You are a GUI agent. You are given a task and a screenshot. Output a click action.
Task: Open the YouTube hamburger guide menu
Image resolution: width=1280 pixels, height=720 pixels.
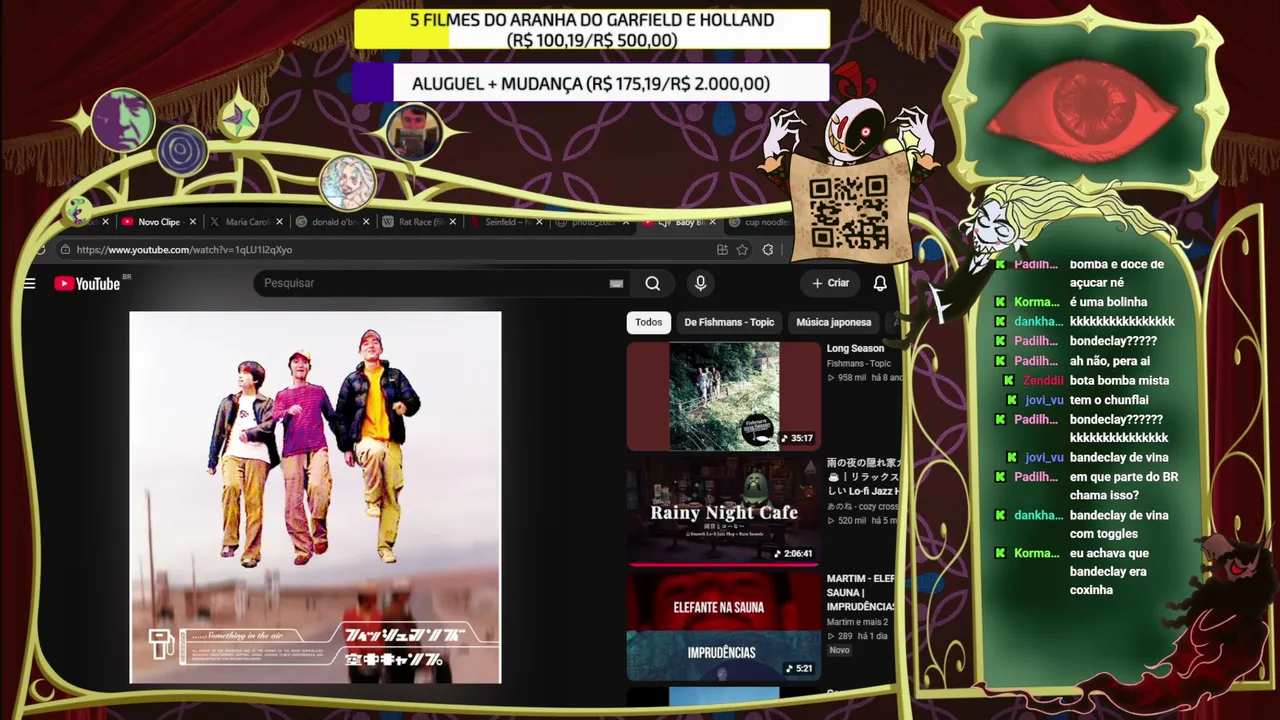tap(30, 284)
